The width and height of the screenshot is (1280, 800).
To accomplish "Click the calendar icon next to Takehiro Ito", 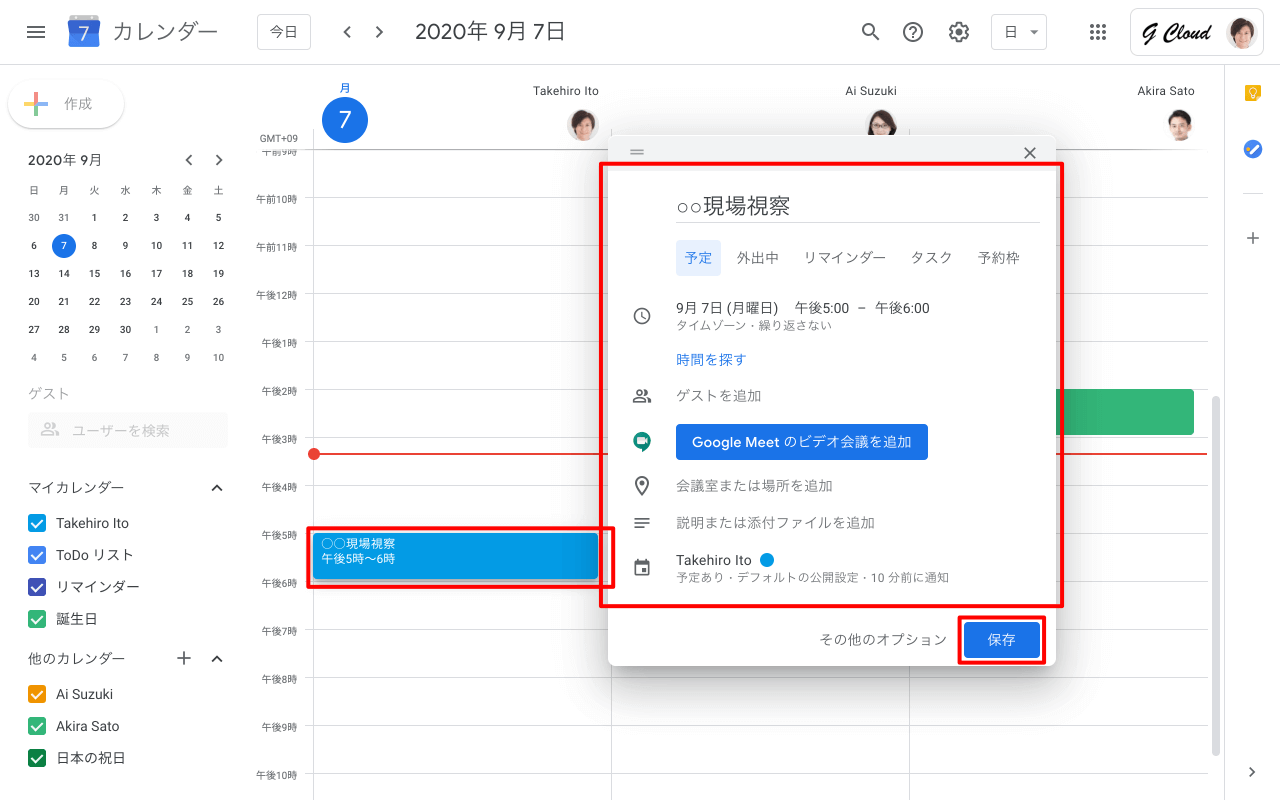I will click(642, 568).
